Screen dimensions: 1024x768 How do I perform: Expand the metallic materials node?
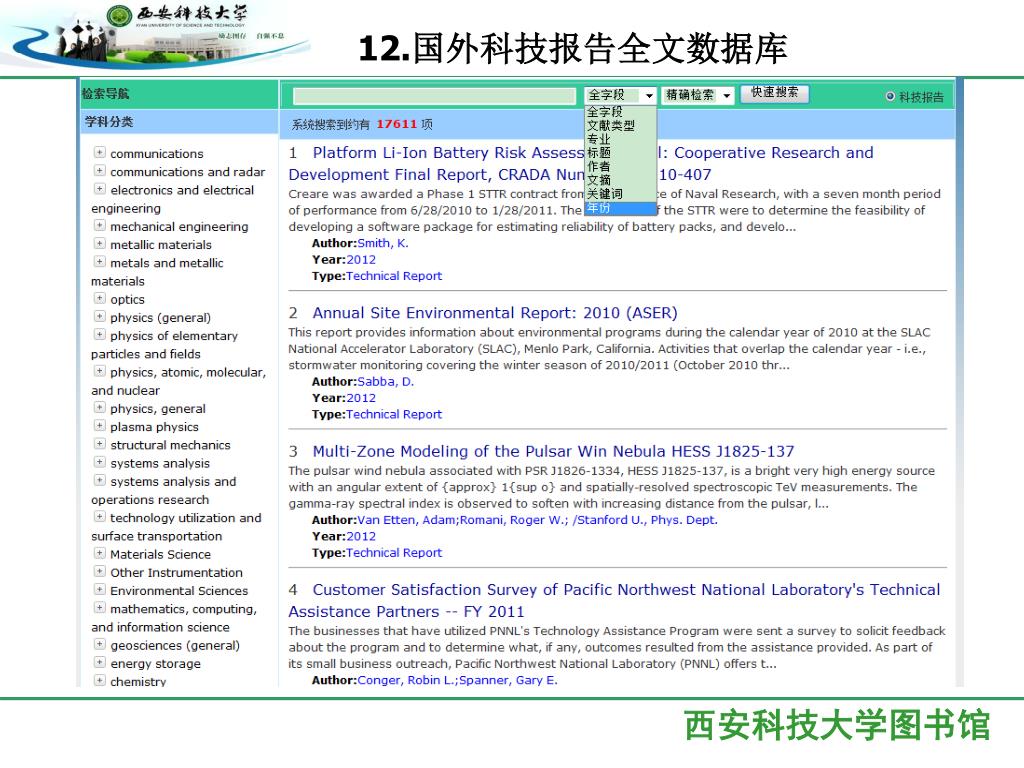pyautogui.click(x=99, y=244)
